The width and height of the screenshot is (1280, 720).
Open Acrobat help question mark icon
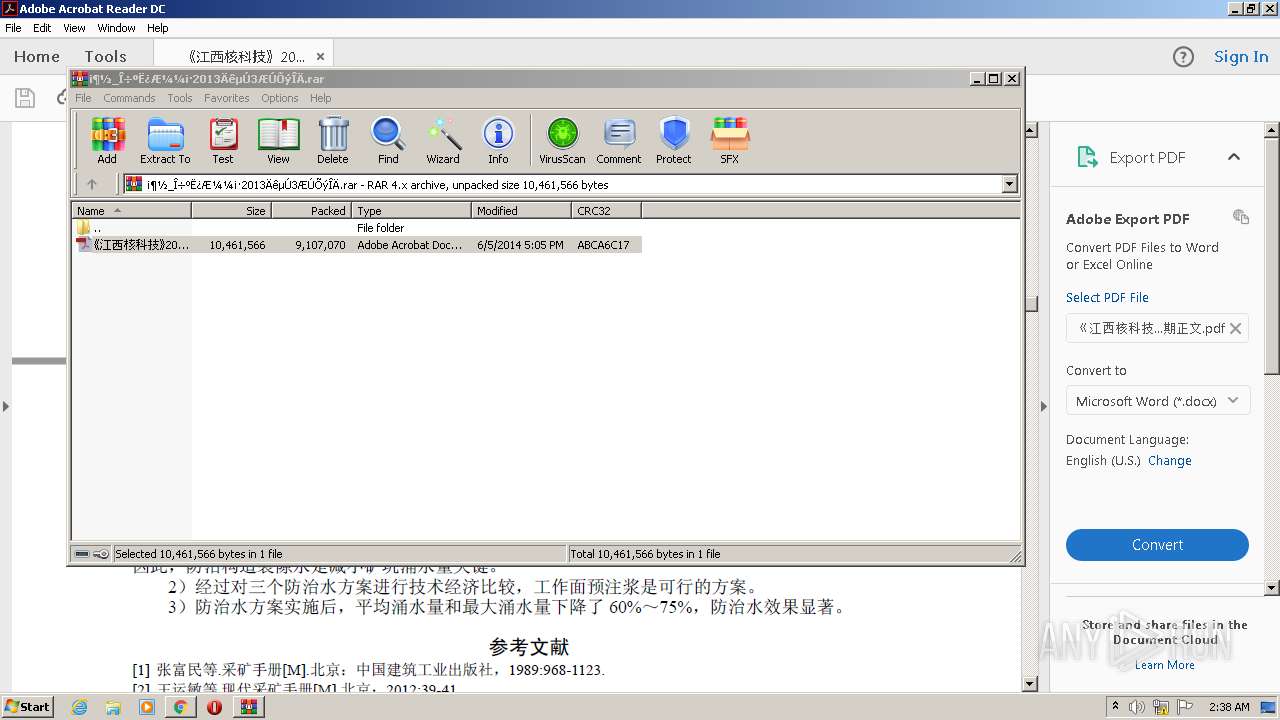(x=1183, y=57)
